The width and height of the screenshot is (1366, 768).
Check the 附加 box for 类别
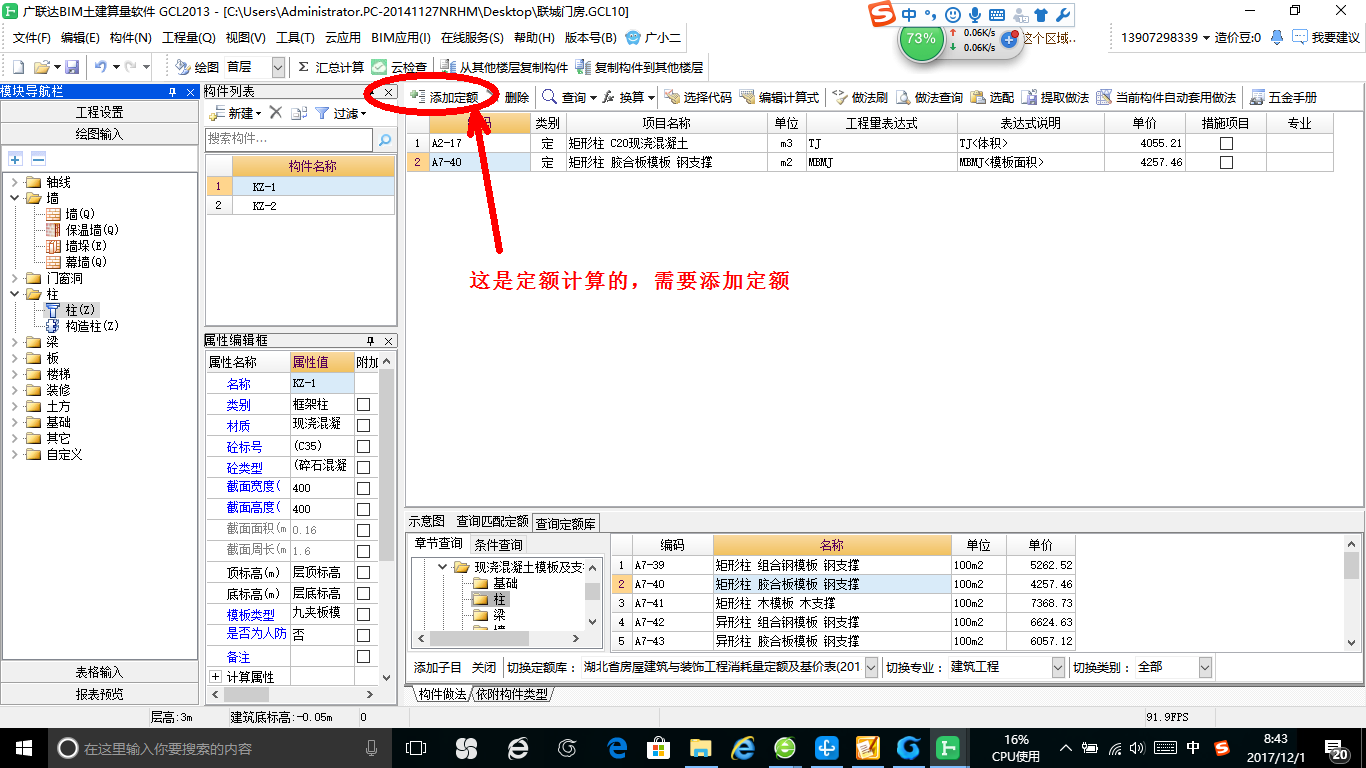364,404
